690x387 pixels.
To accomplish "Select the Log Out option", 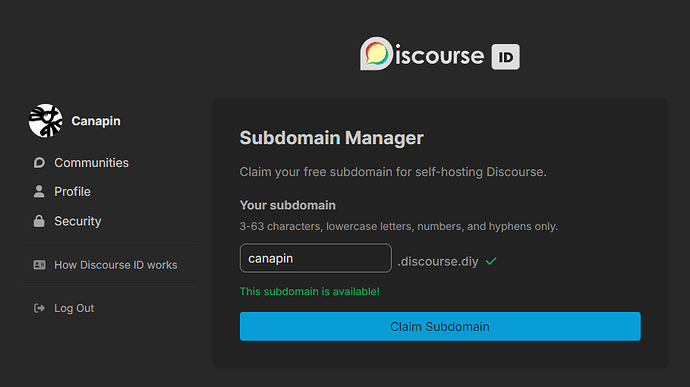I will [74, 308].
